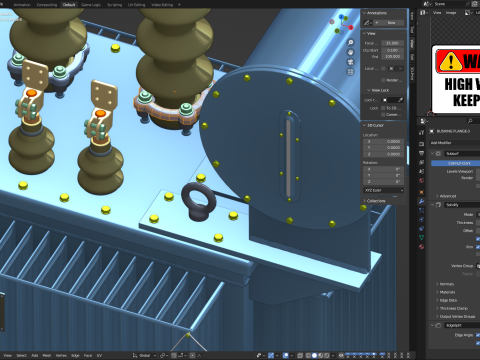The width and height of the screenshot is (480, 360).
Task: Open the Tool properties tab icon
Action: pyautogui.click(x=421, y=133)
